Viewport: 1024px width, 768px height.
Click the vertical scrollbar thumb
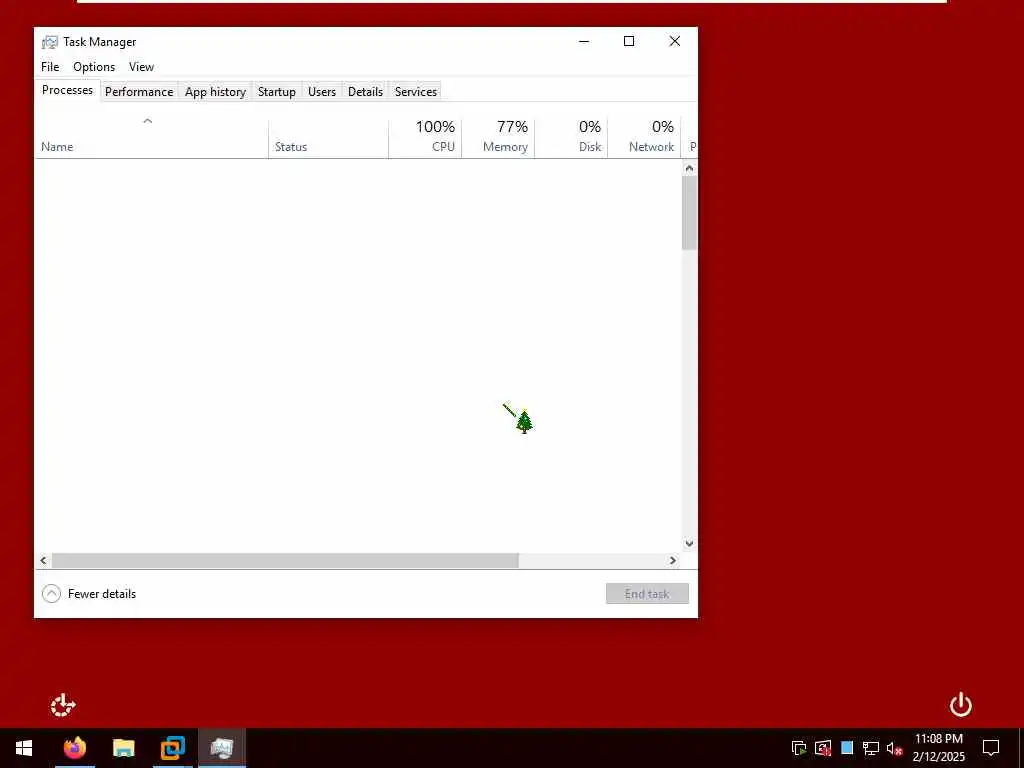click(689, 213)
